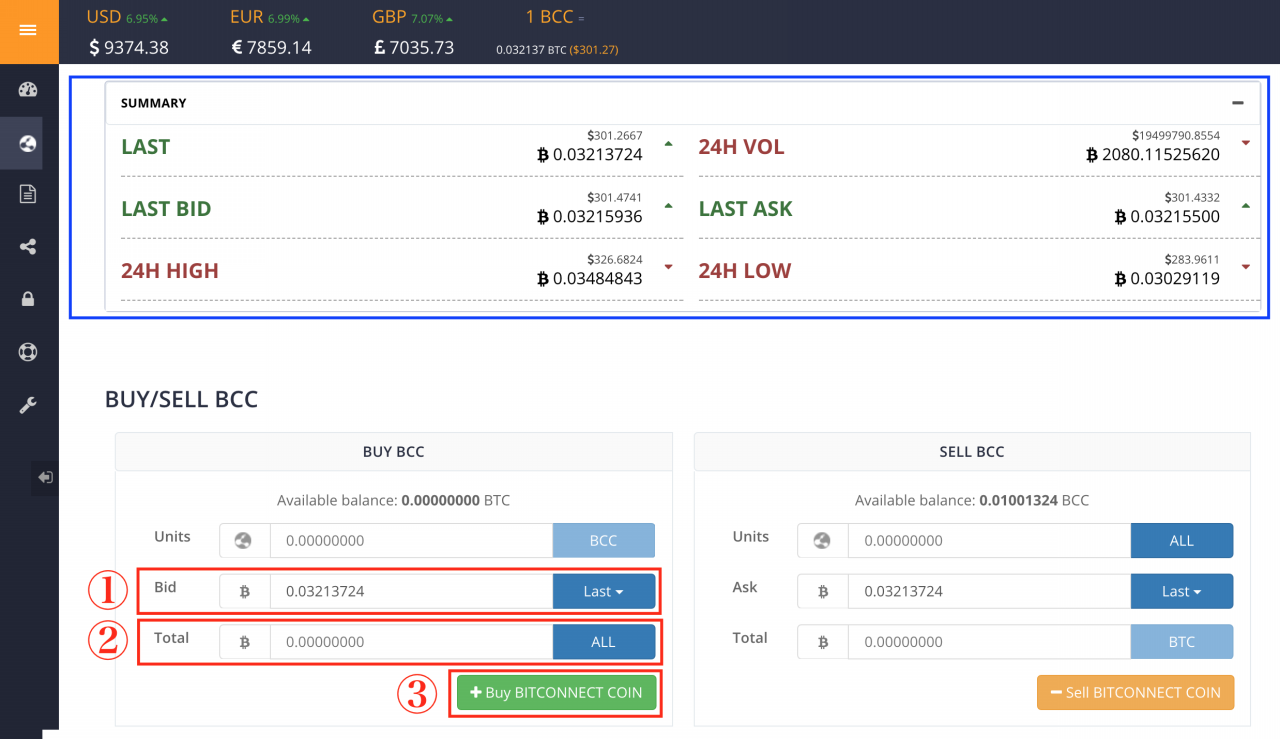Viewport: 1280px width, 739px height.
Task: Click the ALL button in Buy BCC Total row
Action: coord(604,642)
